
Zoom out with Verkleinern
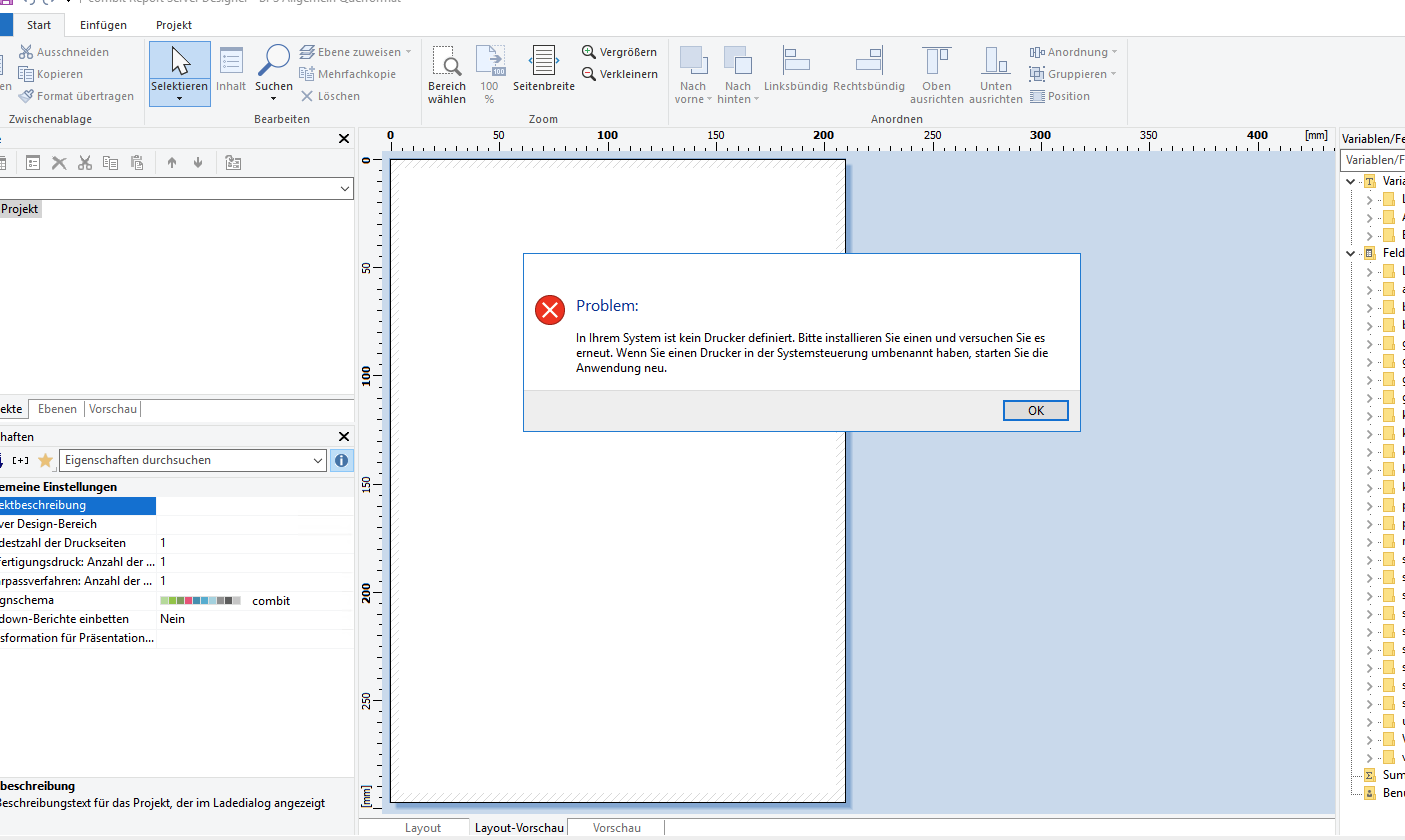click(x=619, y=74)
